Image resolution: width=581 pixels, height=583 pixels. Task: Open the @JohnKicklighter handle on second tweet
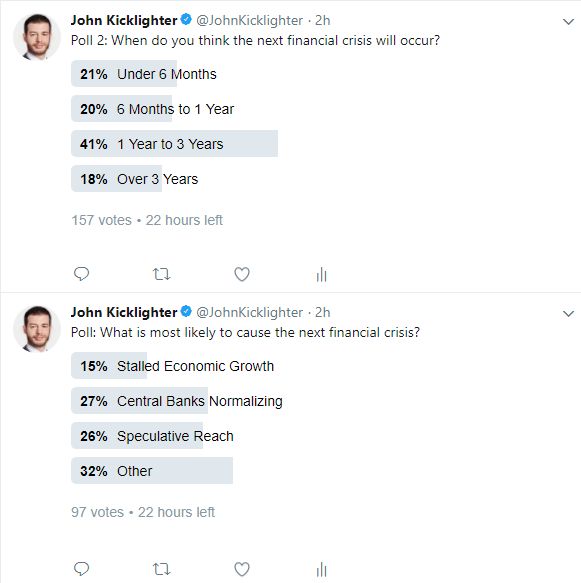click(x=249, y=312)
